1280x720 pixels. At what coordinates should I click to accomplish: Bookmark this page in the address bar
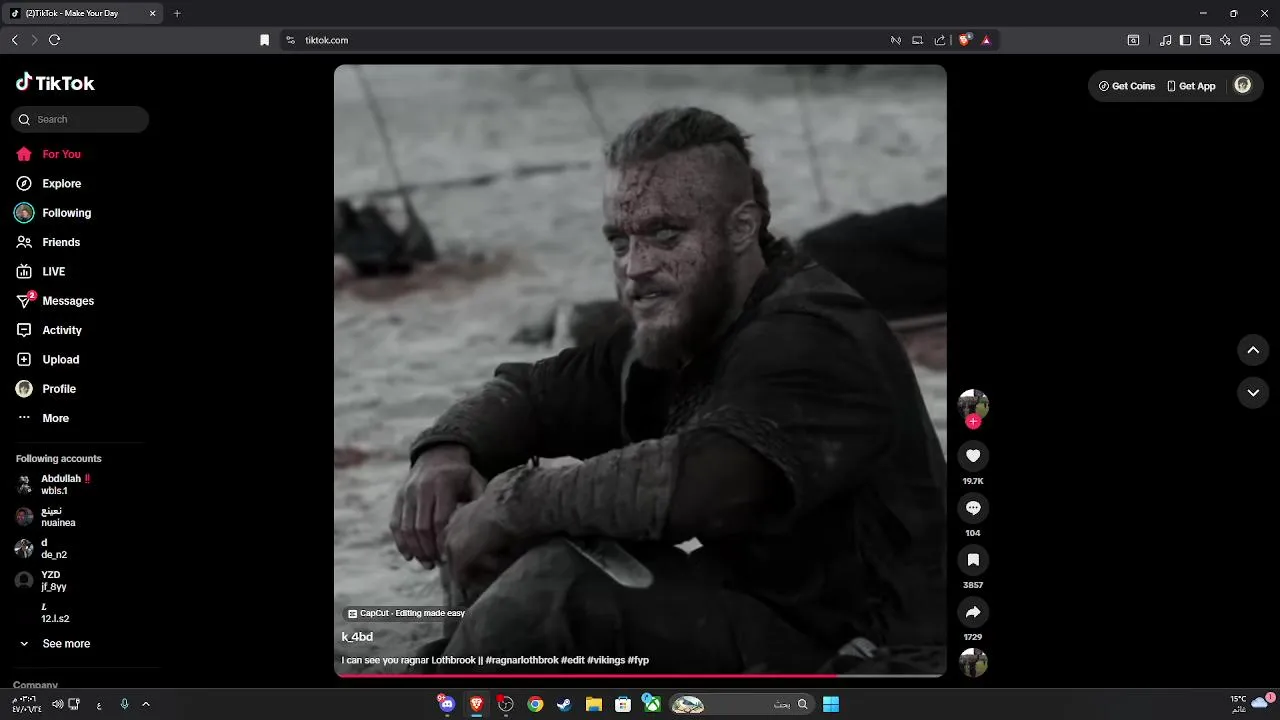pos(264,40)
